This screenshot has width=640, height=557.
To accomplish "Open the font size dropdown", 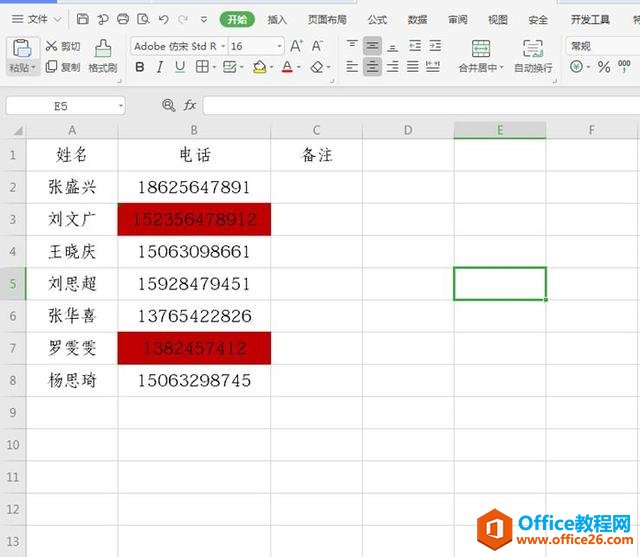I will 280,46.
